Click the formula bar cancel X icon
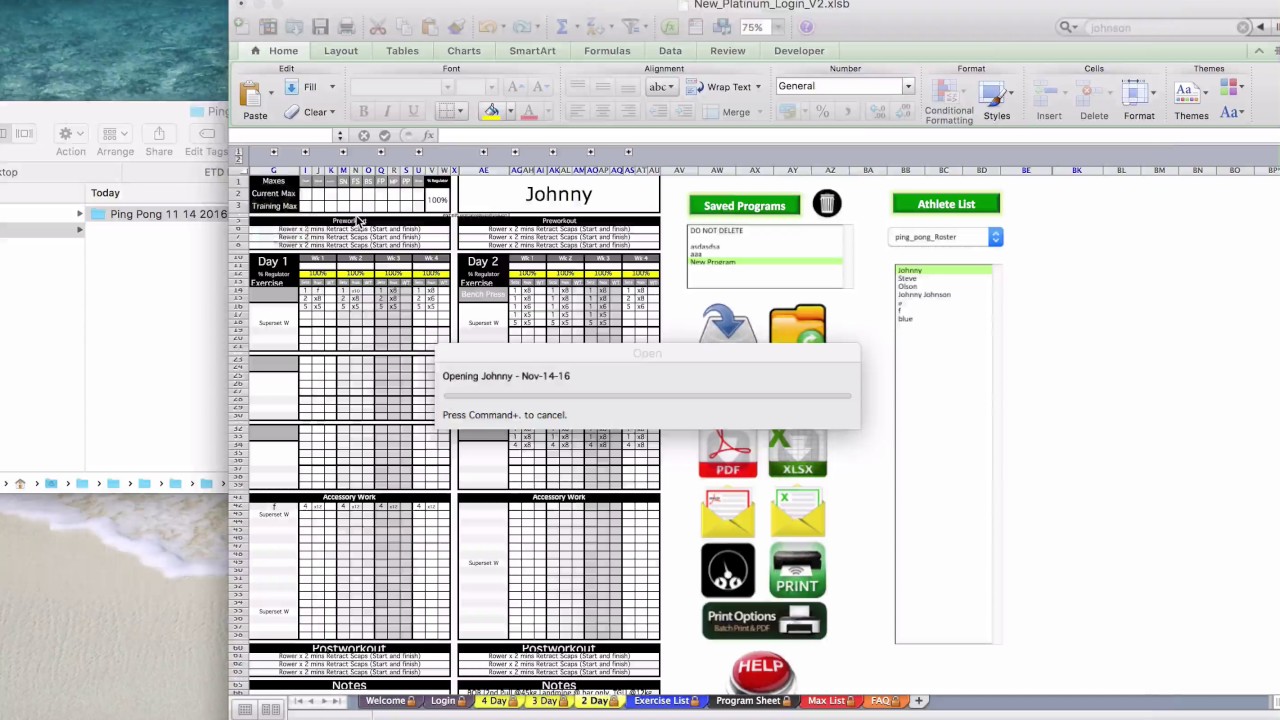The height and width of the screenshot is (720, 1280). tap(364, 135)
